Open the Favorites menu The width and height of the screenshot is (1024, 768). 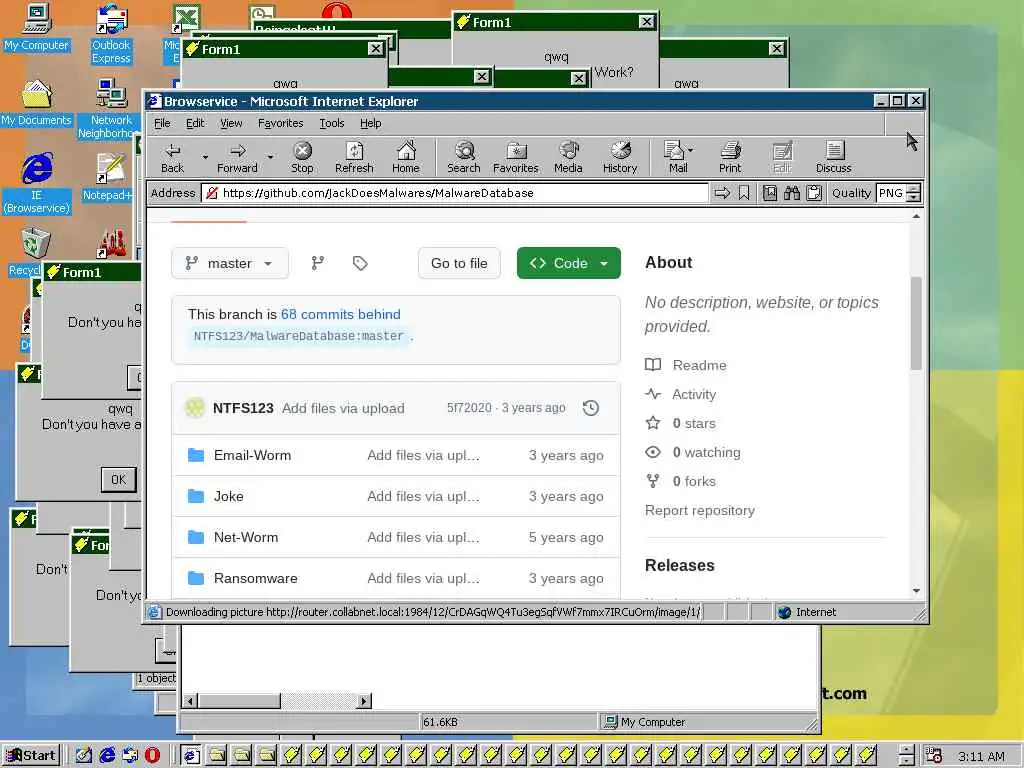[x=280, y=123]
